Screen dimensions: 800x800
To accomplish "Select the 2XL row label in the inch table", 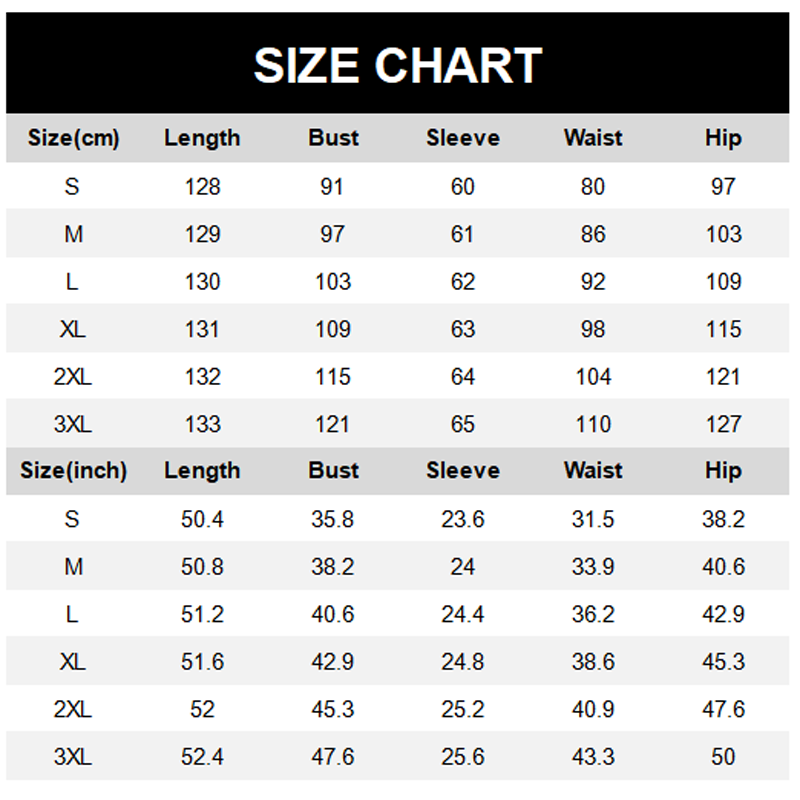I will click(73, 709).
